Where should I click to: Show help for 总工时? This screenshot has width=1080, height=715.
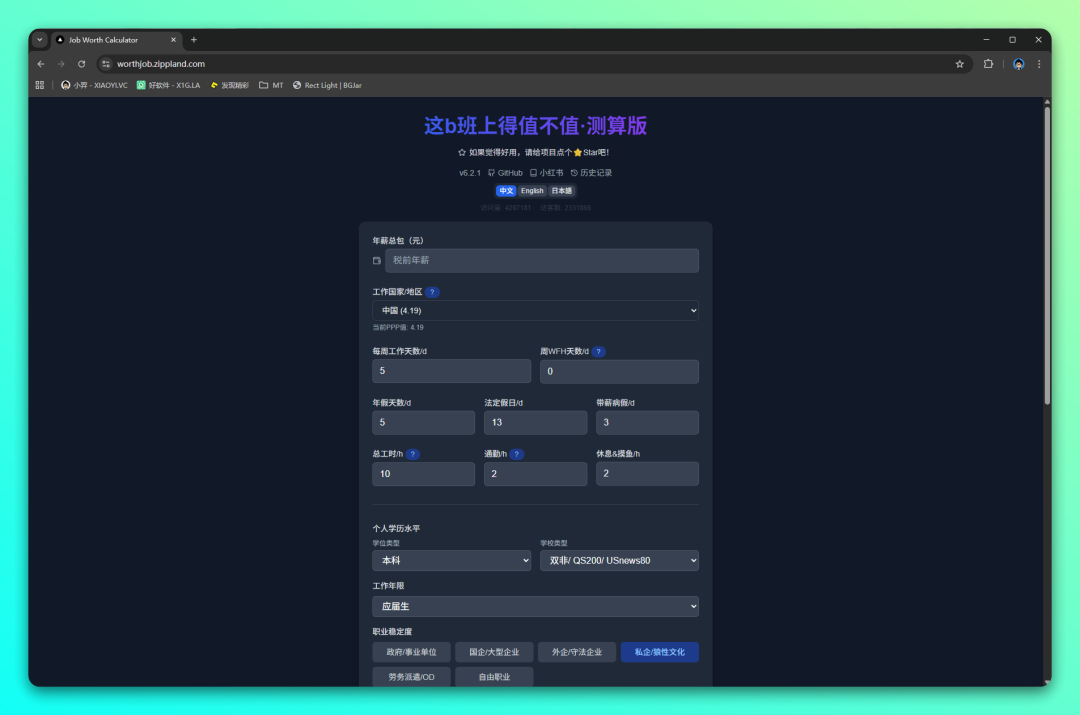coord(413,454)
